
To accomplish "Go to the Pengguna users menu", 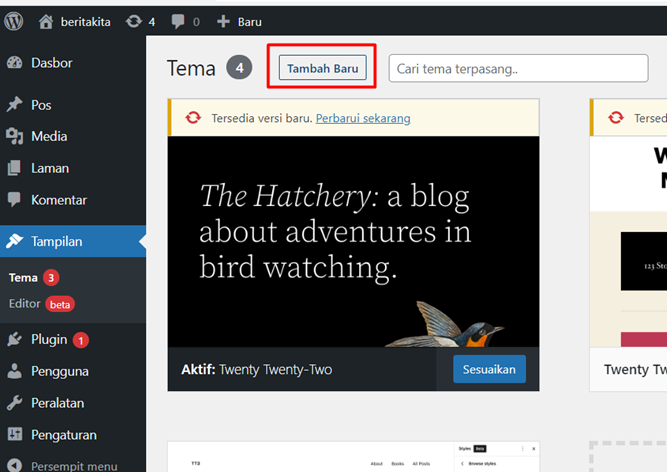I will (x=59, y=371).
